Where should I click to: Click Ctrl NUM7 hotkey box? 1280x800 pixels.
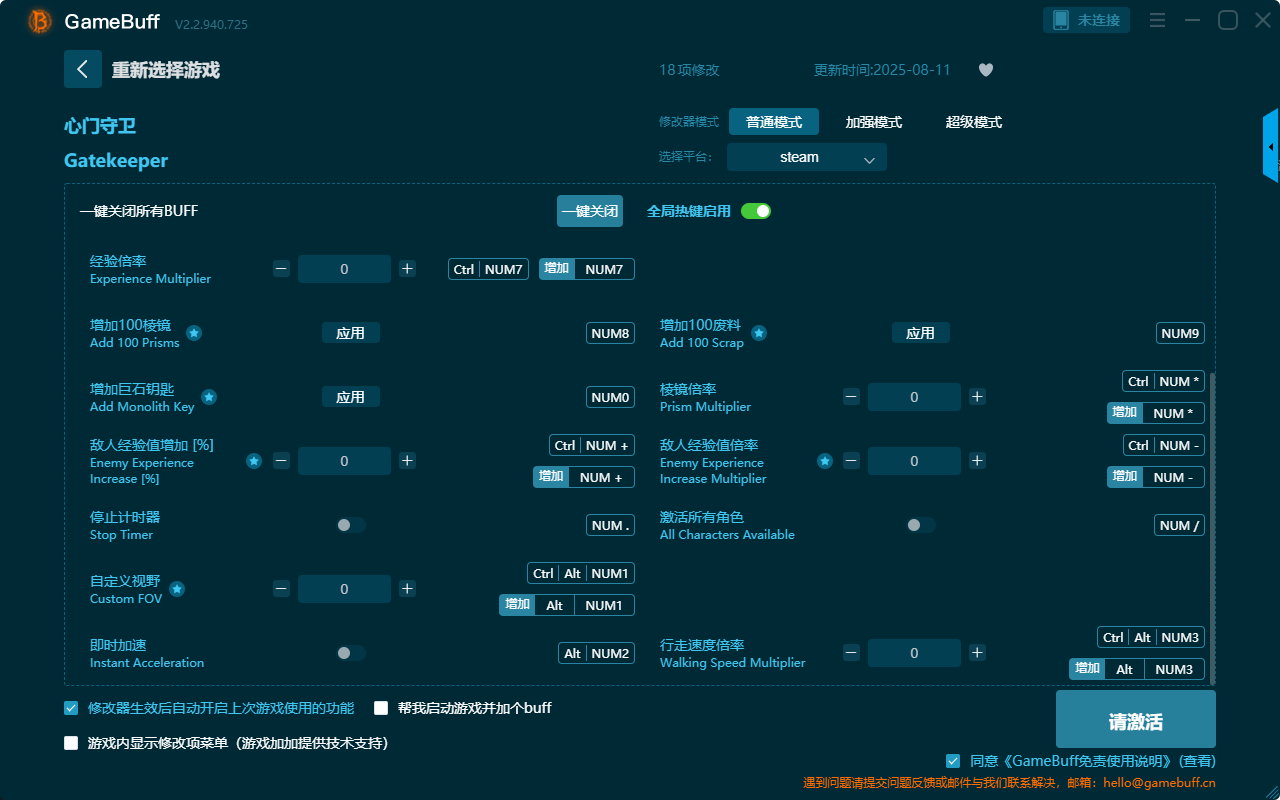tap(488, 269)
